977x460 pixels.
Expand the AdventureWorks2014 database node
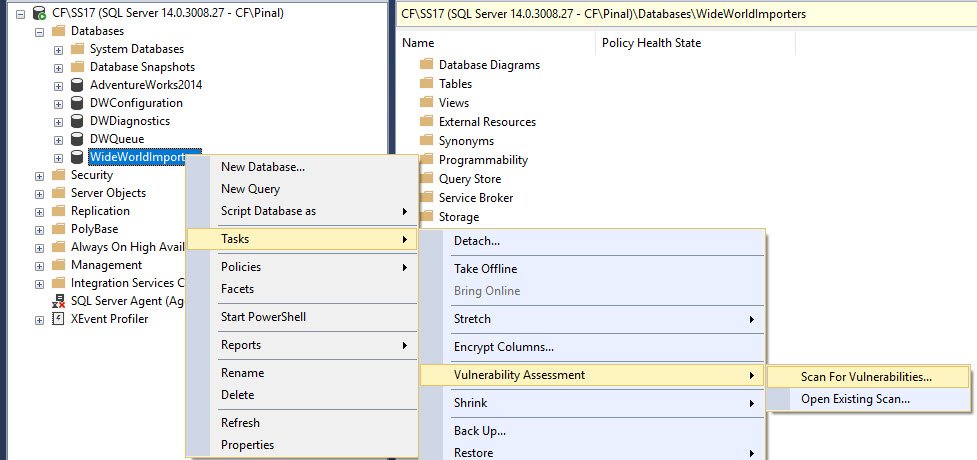pyautogui.click(x=59, y=86)
